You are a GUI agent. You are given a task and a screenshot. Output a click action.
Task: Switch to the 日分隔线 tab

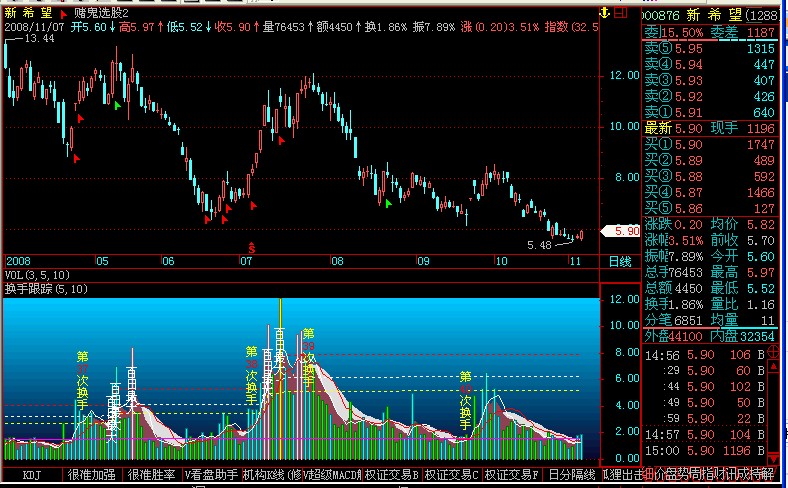(571, 474)
